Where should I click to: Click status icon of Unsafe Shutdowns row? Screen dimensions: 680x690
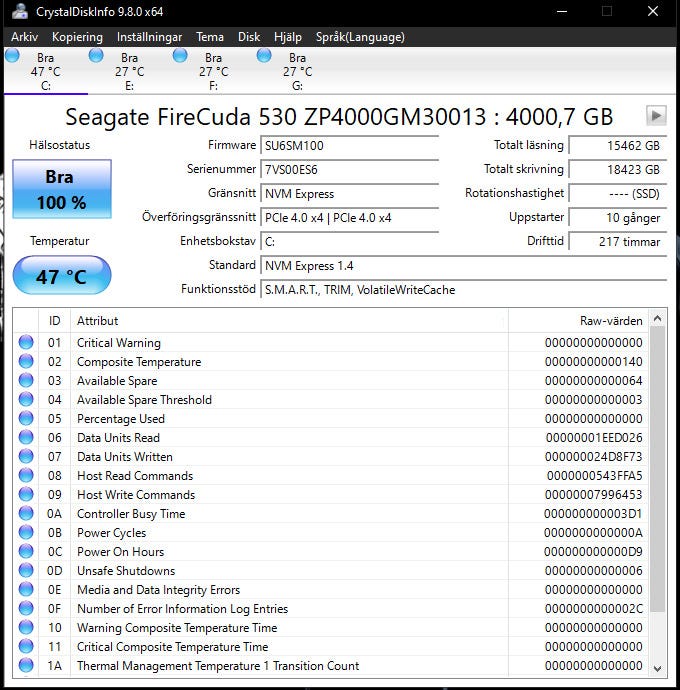26,570
